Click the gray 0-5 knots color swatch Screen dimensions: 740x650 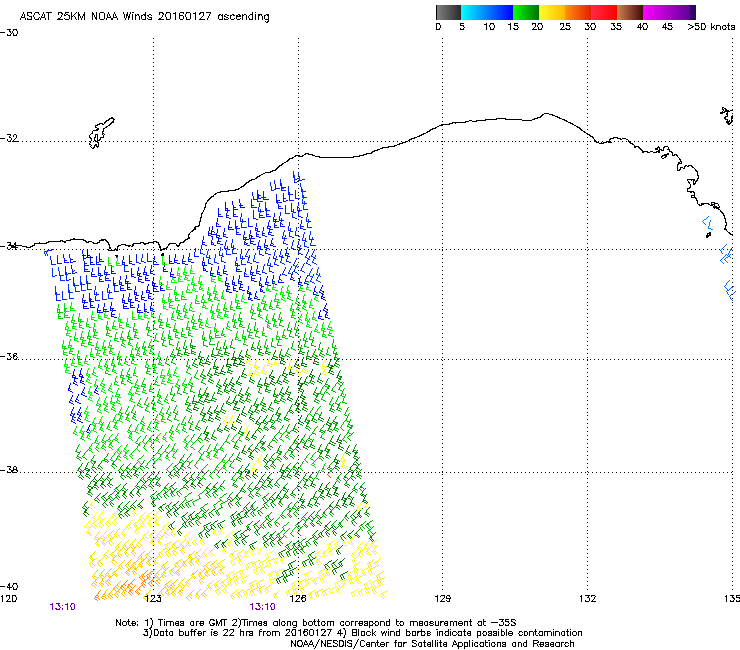(x=448, y=12)
